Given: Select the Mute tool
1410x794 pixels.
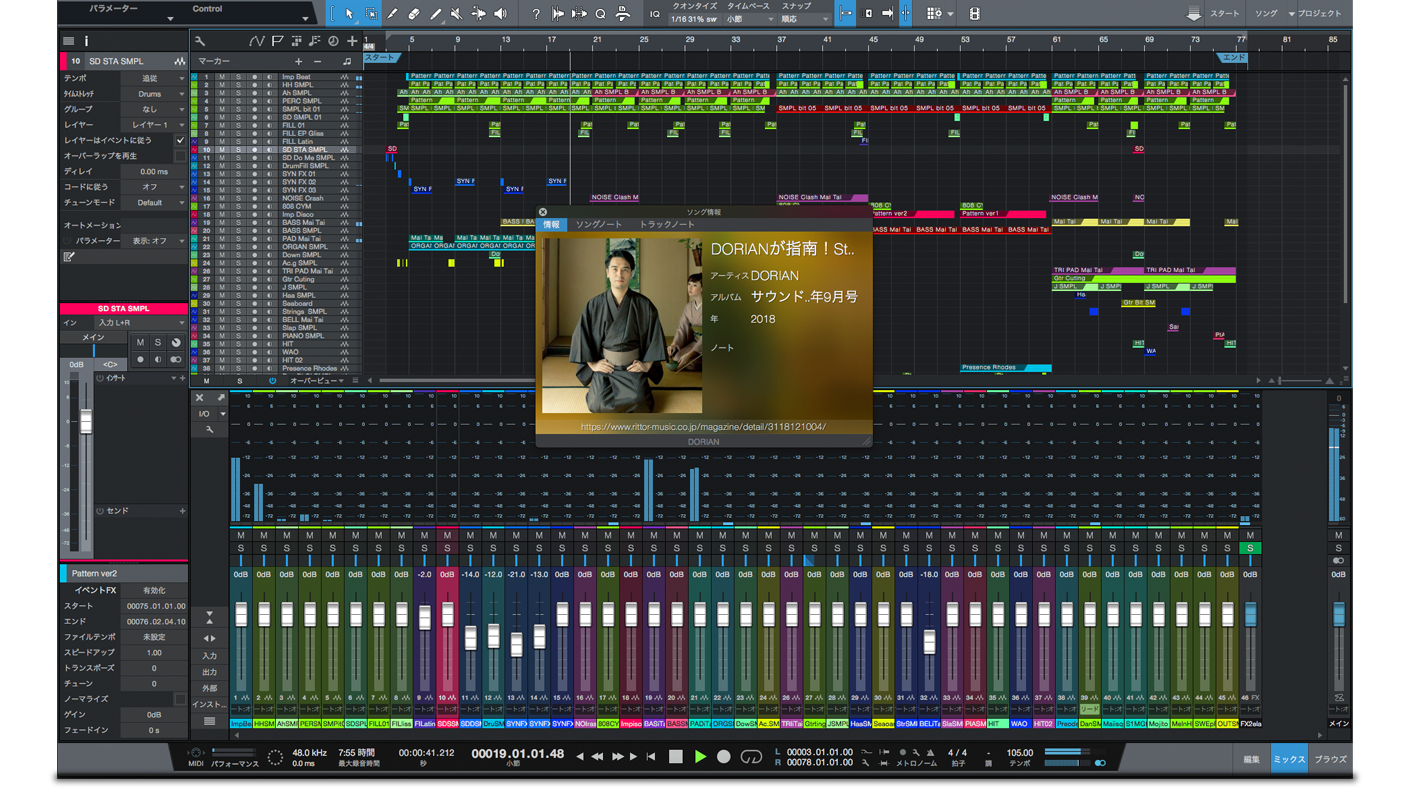Looking at the screenshot, I should [x=456, y=13].
